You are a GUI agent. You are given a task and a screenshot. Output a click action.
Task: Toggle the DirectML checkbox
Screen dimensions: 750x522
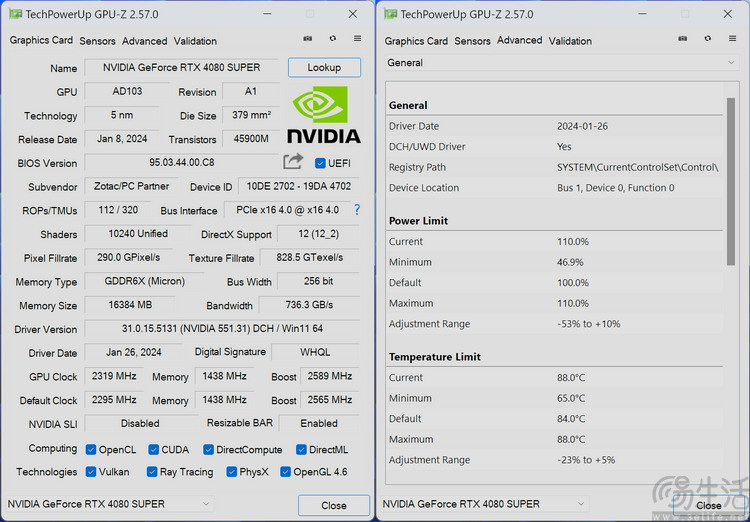[301, 450]
